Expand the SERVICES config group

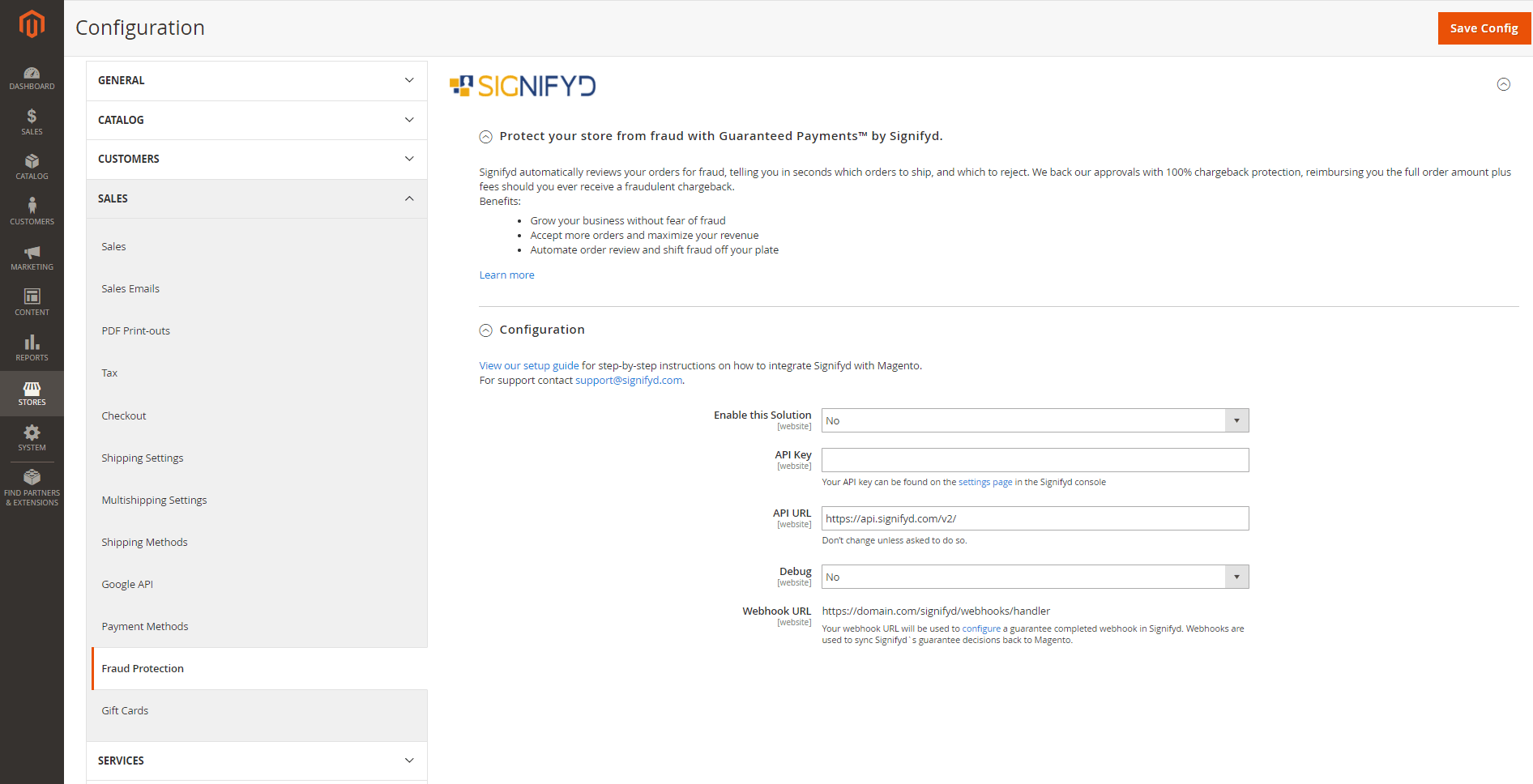click(x=257, y=761)
